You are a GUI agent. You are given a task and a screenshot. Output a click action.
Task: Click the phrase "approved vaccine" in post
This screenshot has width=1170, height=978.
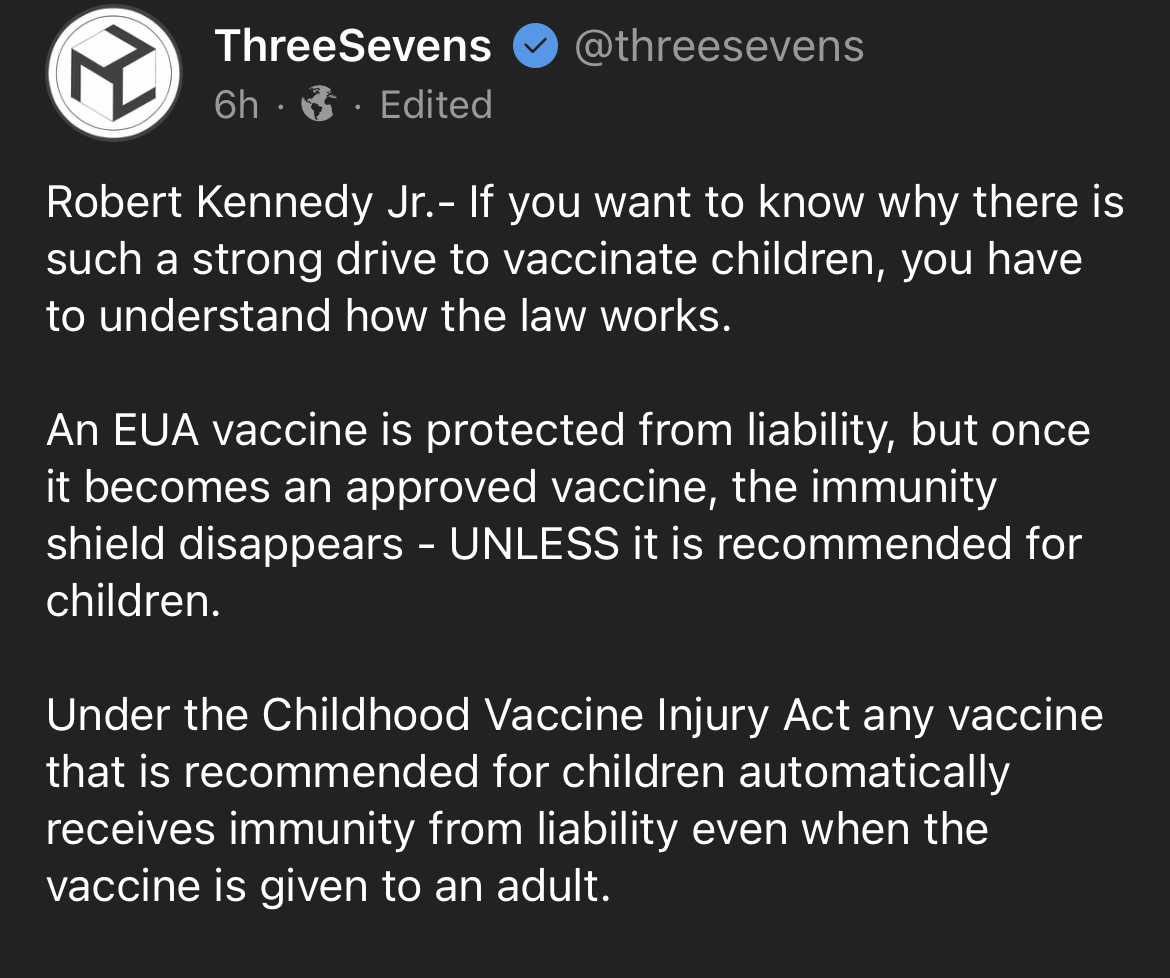[x=531, y=488]
